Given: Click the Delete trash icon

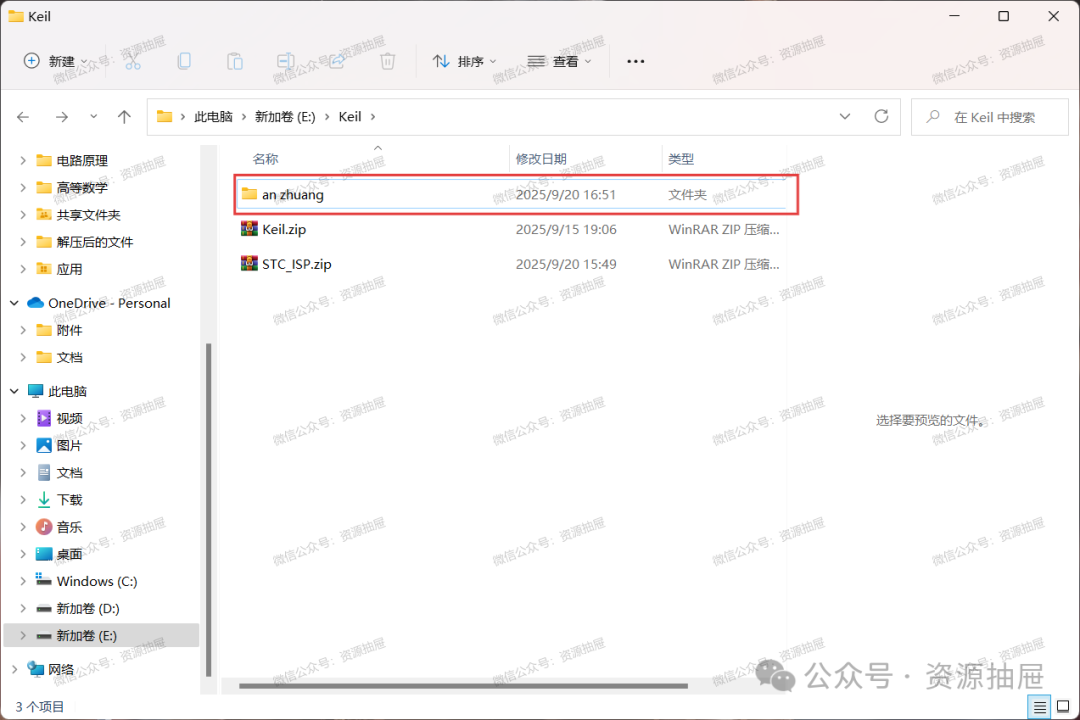Looking at the screenshot, I should tap(388, 61).
